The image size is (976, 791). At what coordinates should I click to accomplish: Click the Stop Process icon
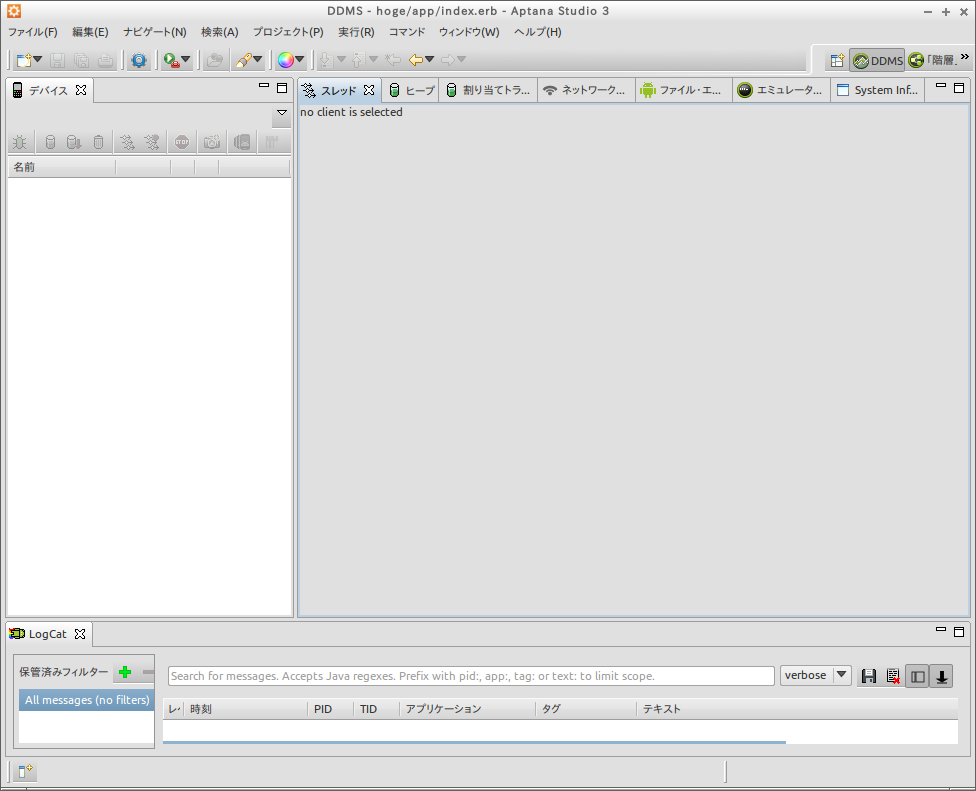pos(182,143)
